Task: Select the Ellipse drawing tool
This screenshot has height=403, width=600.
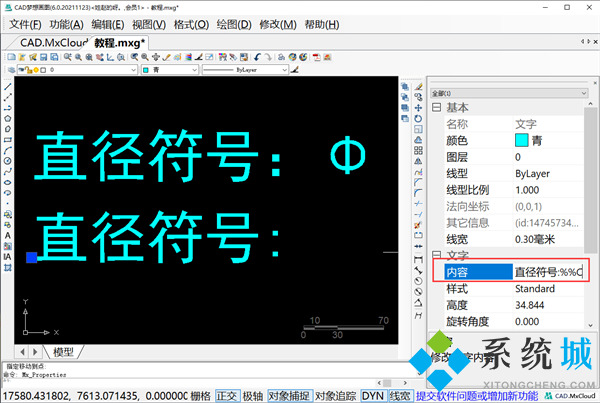Action: [7, 183]
